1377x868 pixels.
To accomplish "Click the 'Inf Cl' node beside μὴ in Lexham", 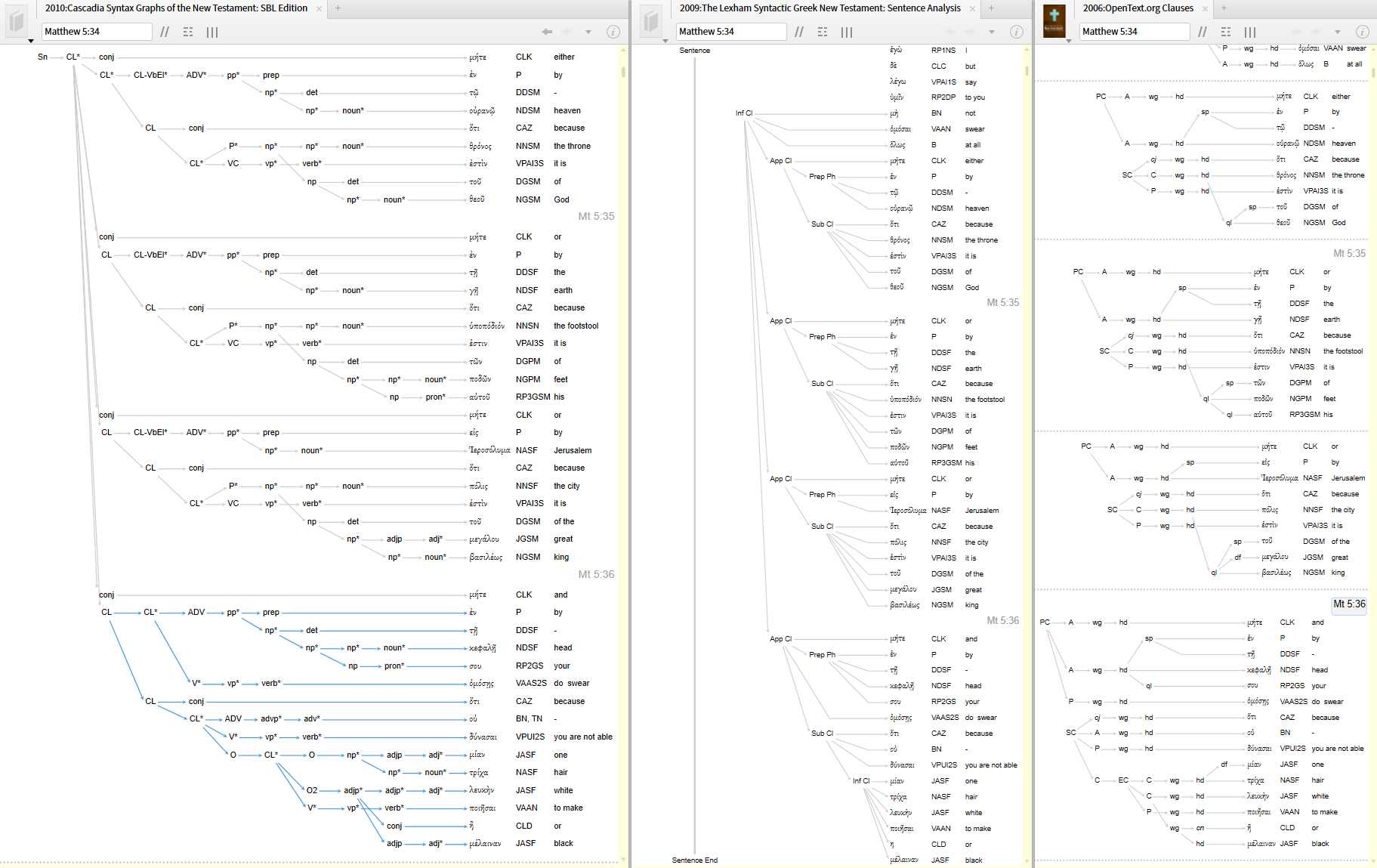I will click(744, 113).
